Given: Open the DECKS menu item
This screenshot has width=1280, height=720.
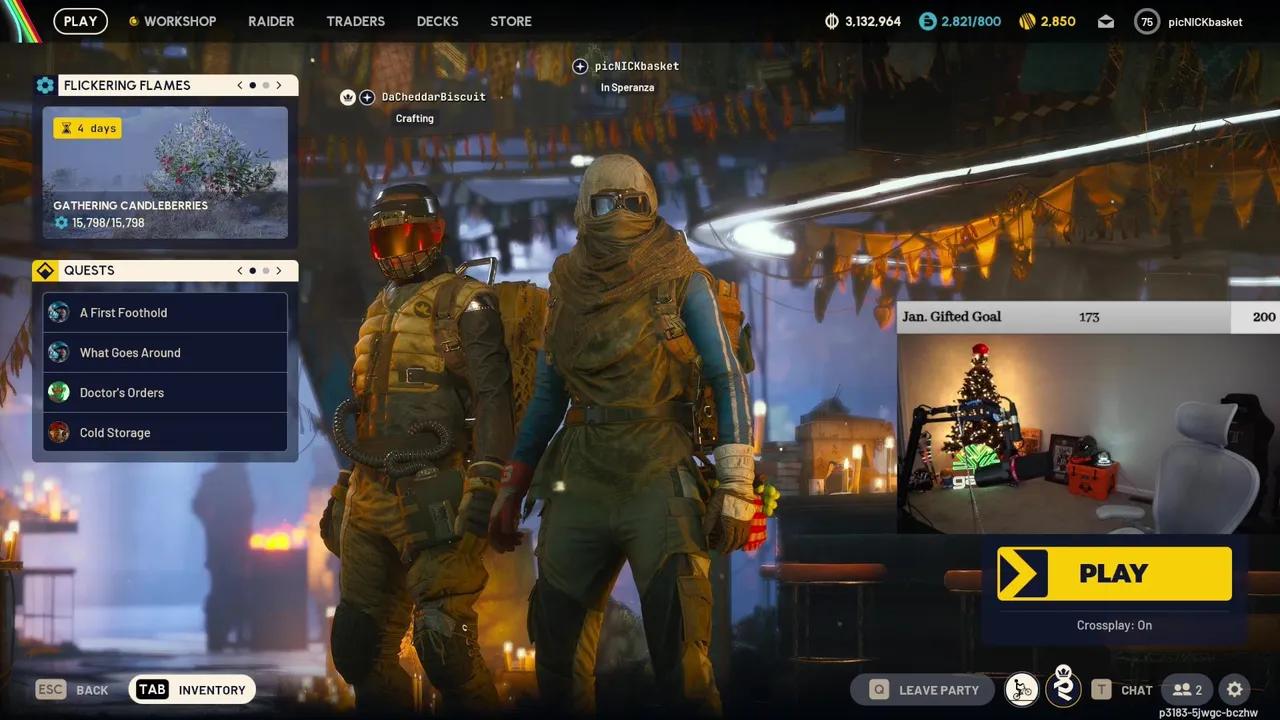Looking at the screenshot, I should [437, 20].
